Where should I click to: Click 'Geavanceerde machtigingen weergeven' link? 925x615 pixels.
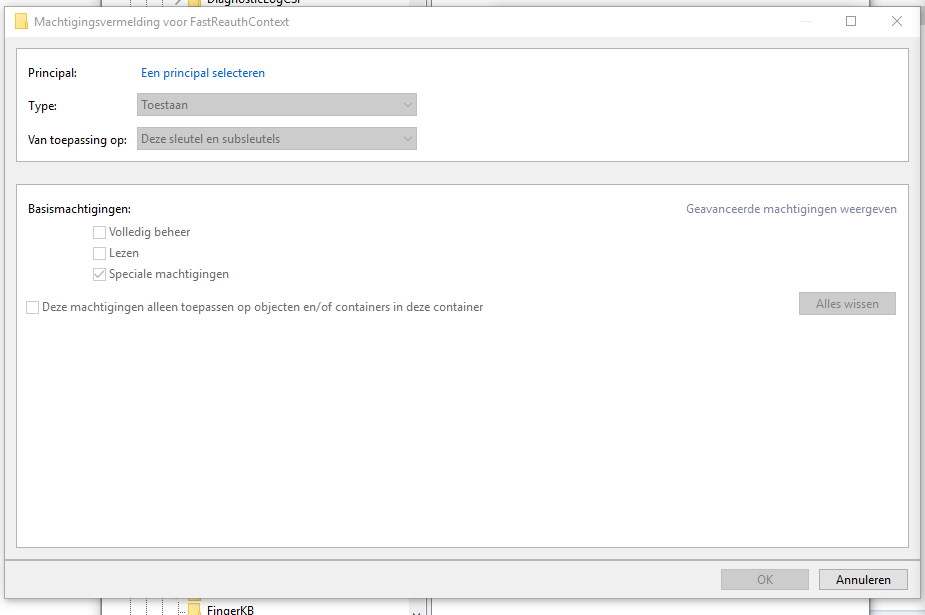tap(791, 209)
